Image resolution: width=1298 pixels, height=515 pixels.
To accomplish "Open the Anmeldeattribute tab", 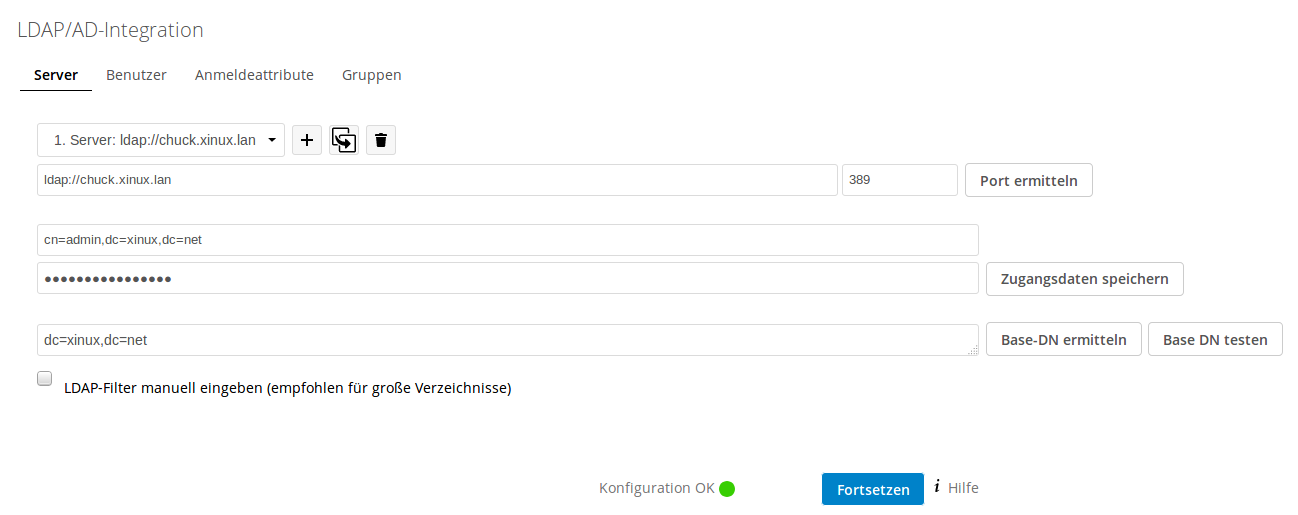I will pos(254,75).
